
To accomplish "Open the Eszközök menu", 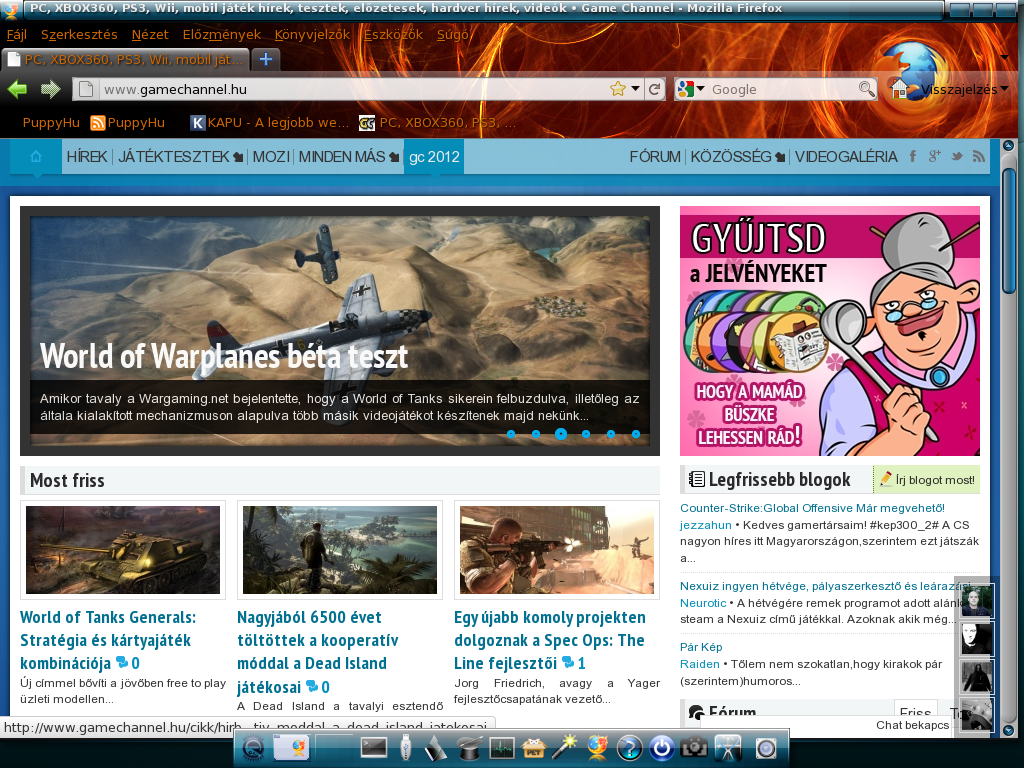I will 393,35.
